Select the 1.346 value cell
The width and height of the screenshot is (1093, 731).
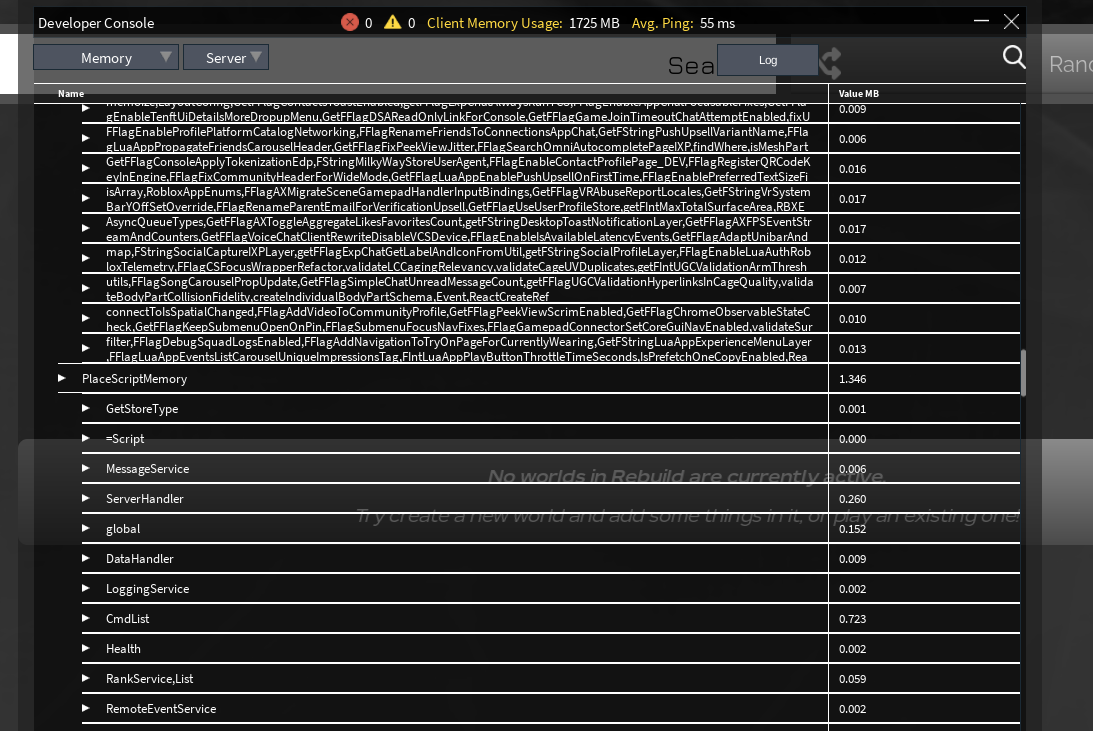pyautogui.click(x=853, y=379)
